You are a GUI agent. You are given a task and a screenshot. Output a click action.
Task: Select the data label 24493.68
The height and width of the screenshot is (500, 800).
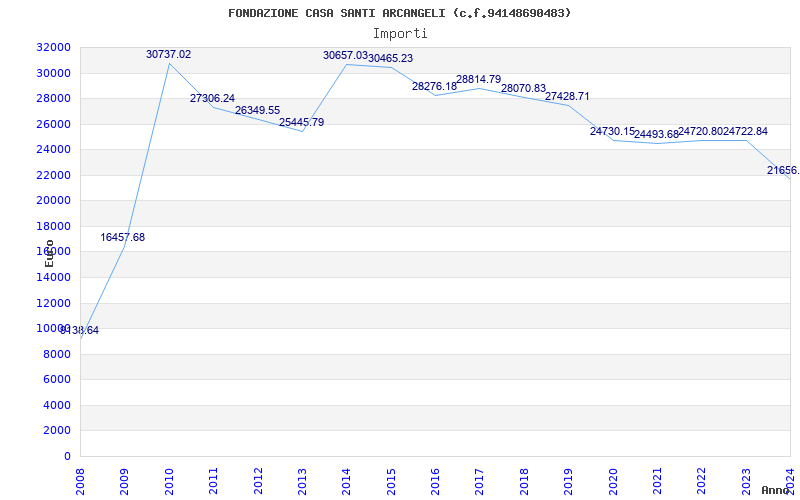coord(656,135)
